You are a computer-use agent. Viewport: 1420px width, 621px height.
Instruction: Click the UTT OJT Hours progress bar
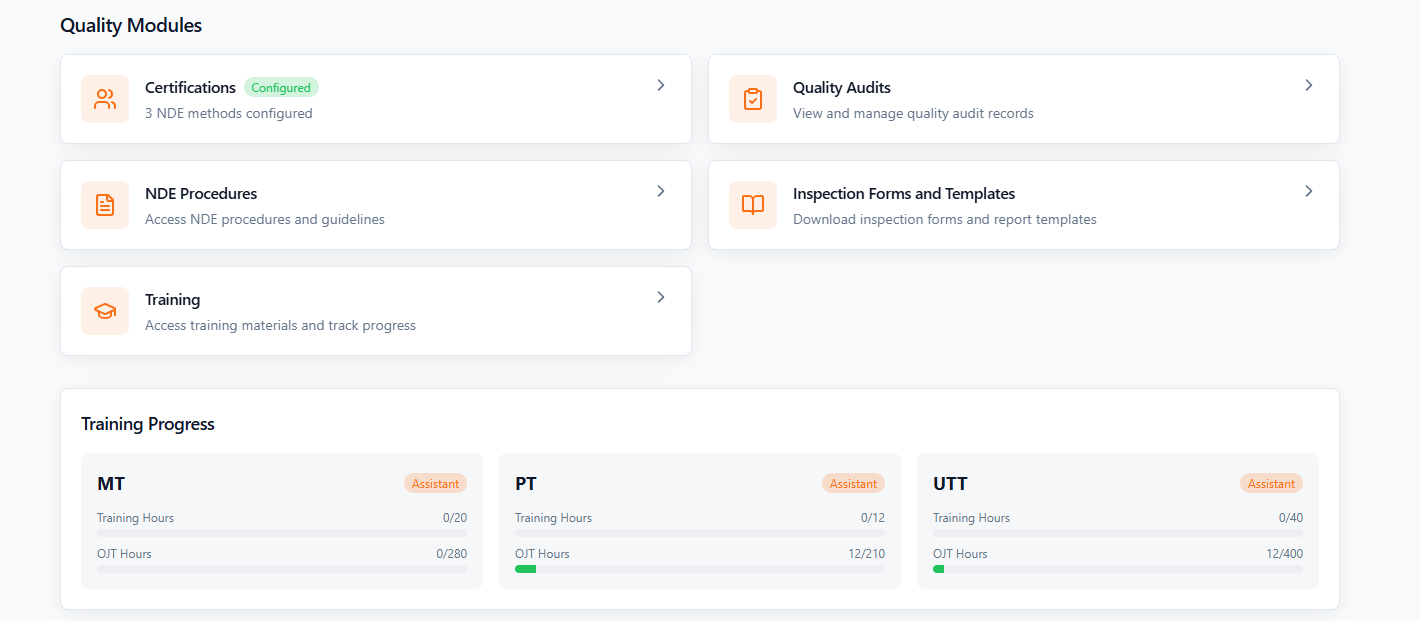pyautogui.click(x=1118, y=569)
